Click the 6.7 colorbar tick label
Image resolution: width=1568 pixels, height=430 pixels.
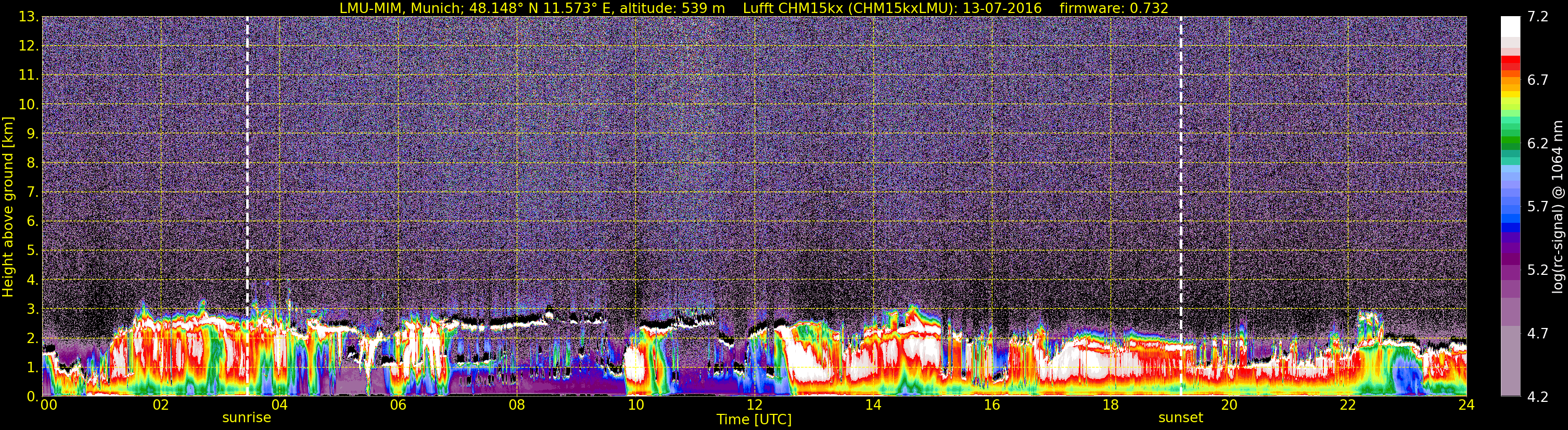[1538, 80]
